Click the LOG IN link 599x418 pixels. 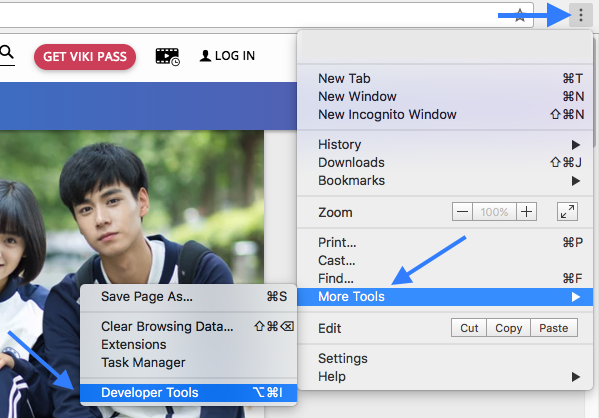coord(227,56)
